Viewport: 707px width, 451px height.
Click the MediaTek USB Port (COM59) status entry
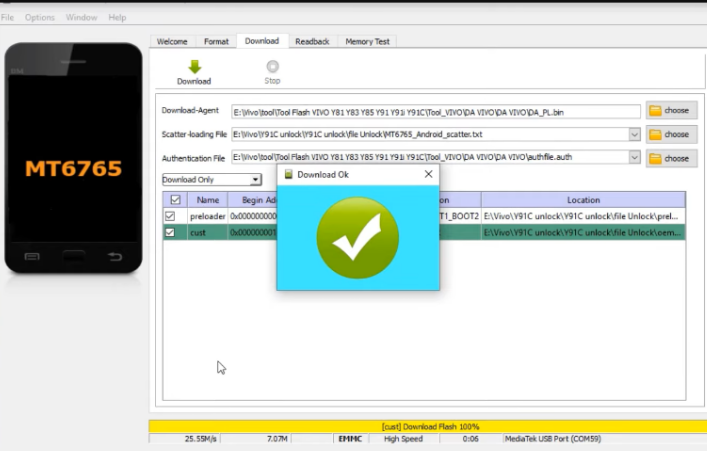coord(553,438)
